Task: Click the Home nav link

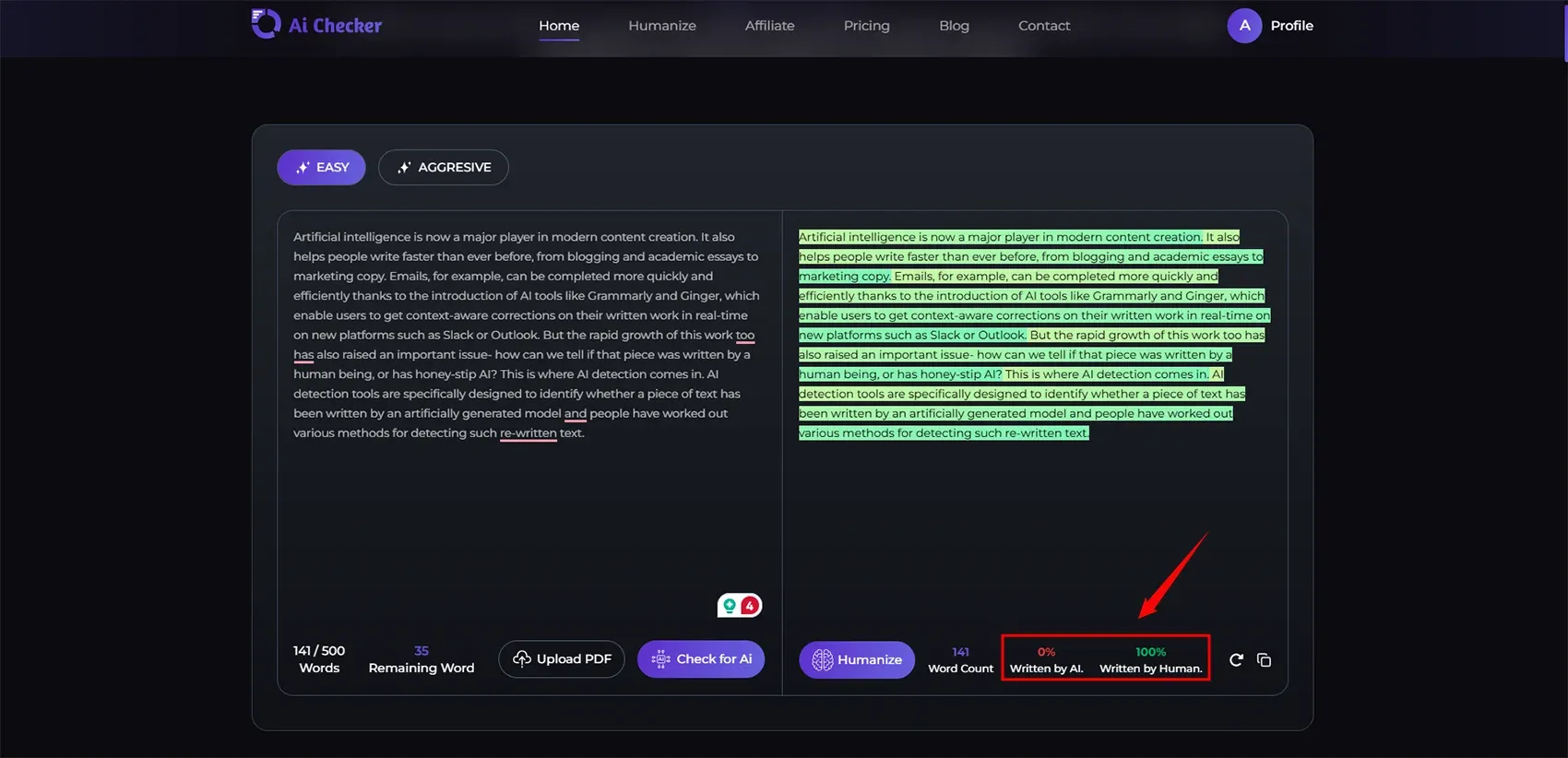Action: (559, 26)
